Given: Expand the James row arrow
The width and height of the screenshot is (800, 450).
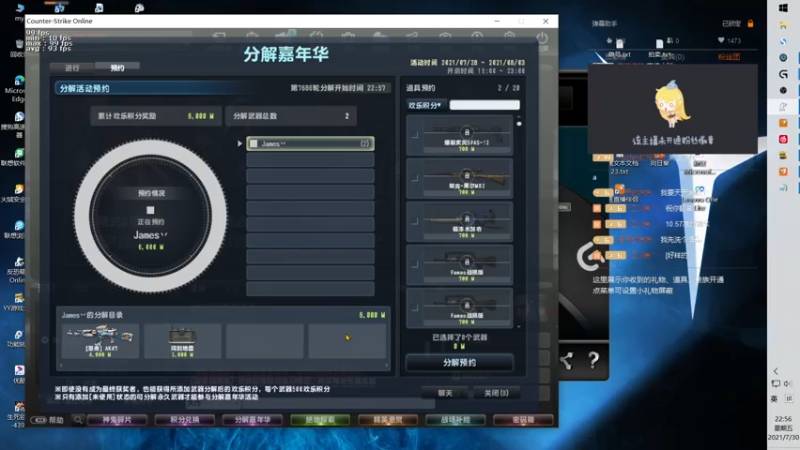Looking at the screenshot, I should point(240,144).
